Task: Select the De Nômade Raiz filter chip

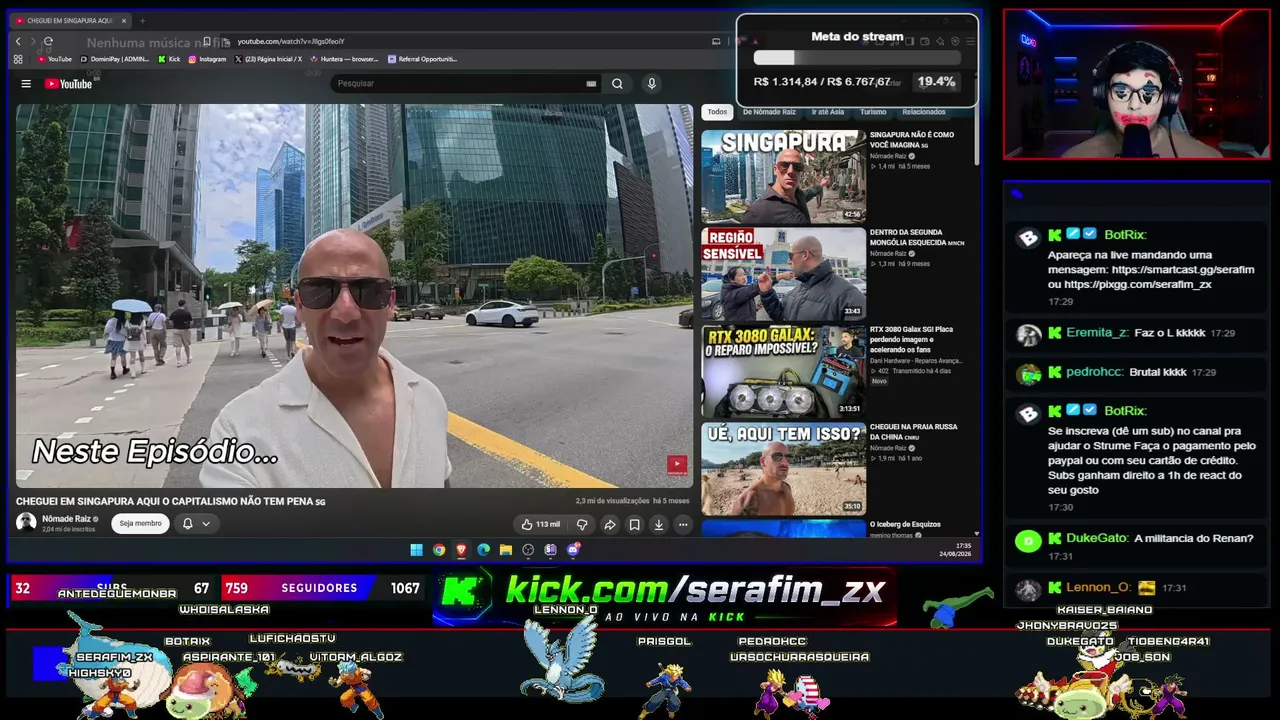Action: (x=769, y=112)
